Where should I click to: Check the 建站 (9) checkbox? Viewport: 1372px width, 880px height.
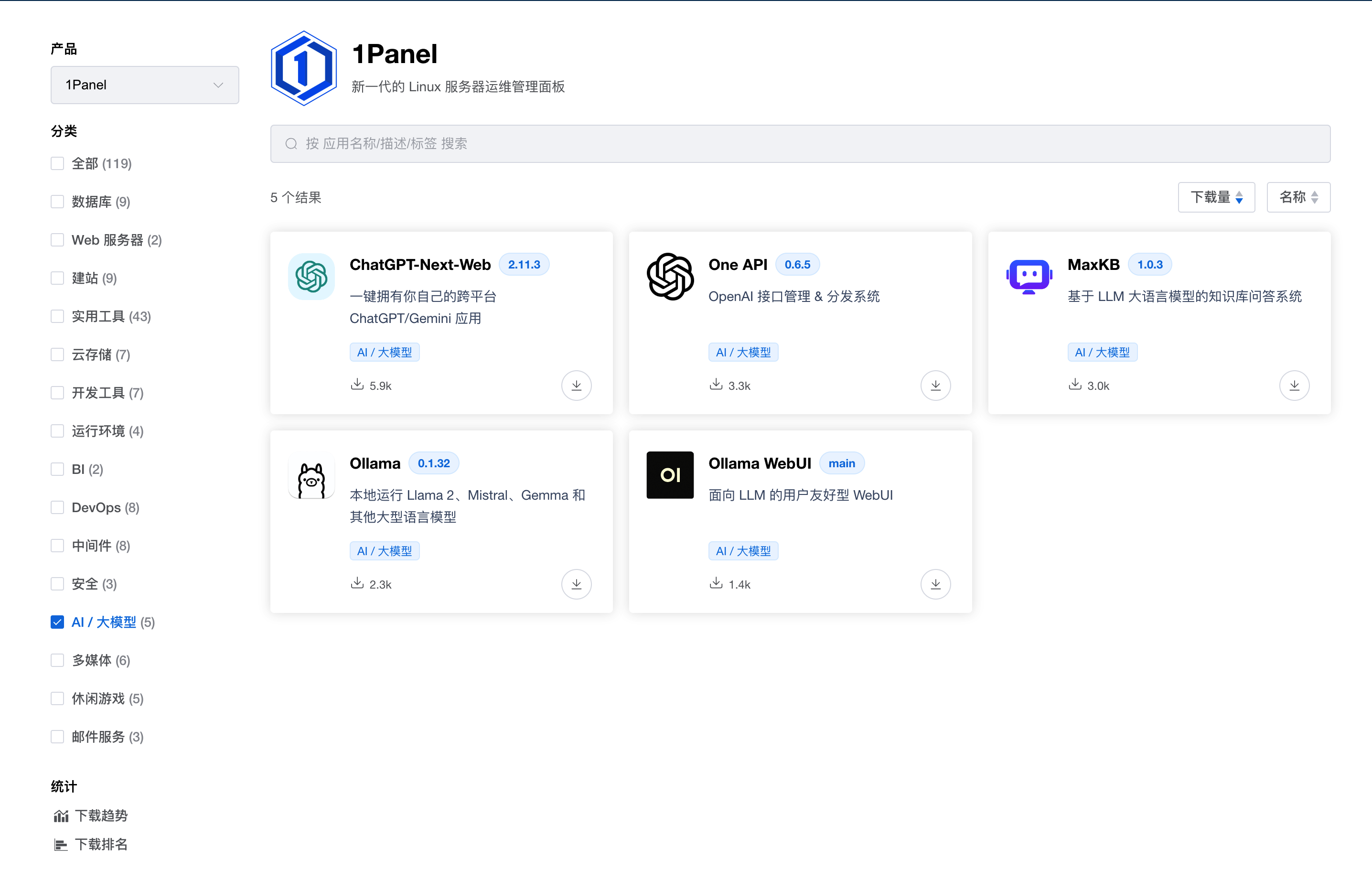coord(57,279)
